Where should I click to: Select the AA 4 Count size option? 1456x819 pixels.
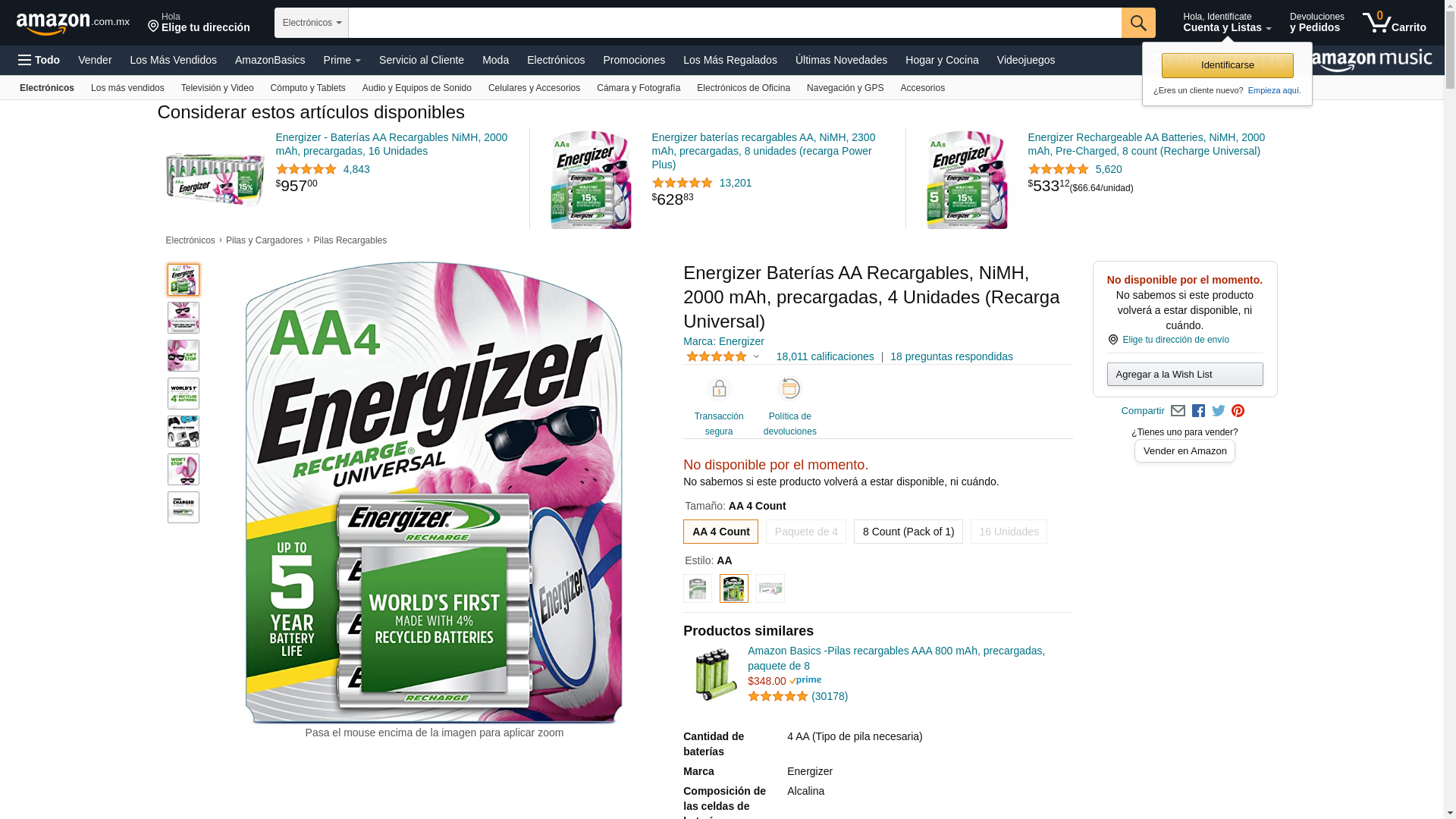pos(720,532)
